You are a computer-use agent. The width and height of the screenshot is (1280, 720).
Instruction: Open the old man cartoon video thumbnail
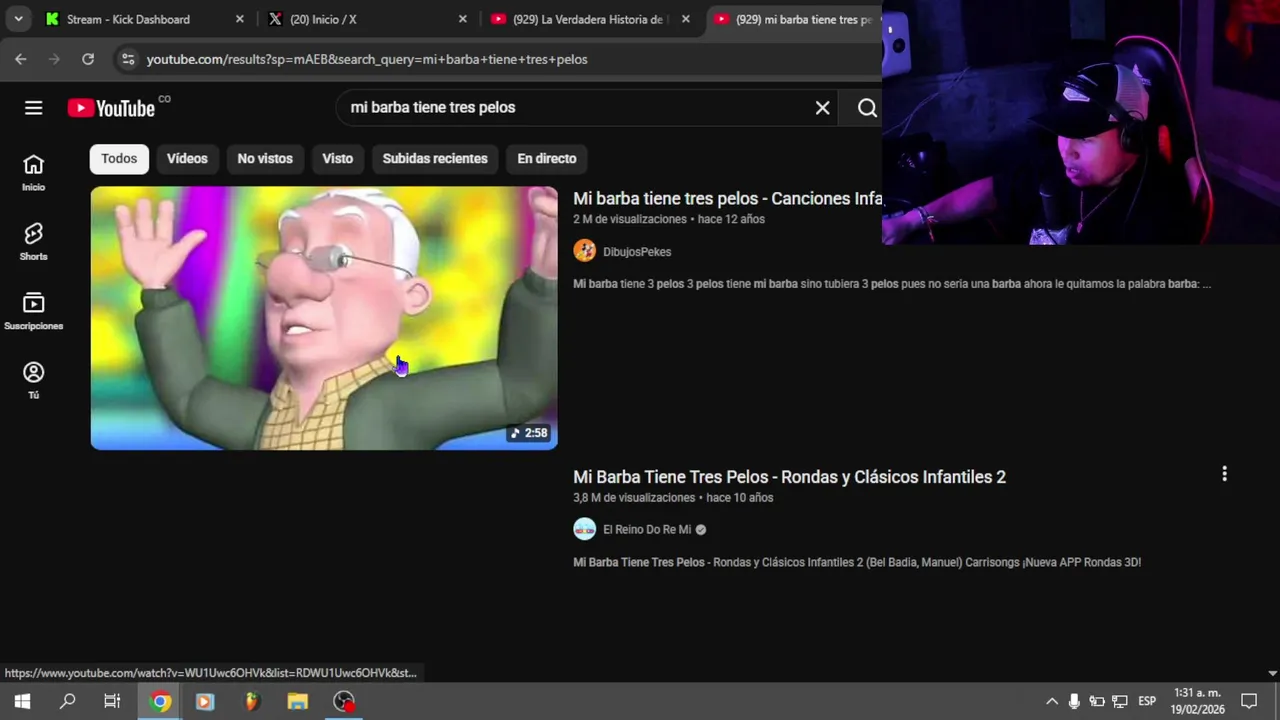tap(324, 318)
